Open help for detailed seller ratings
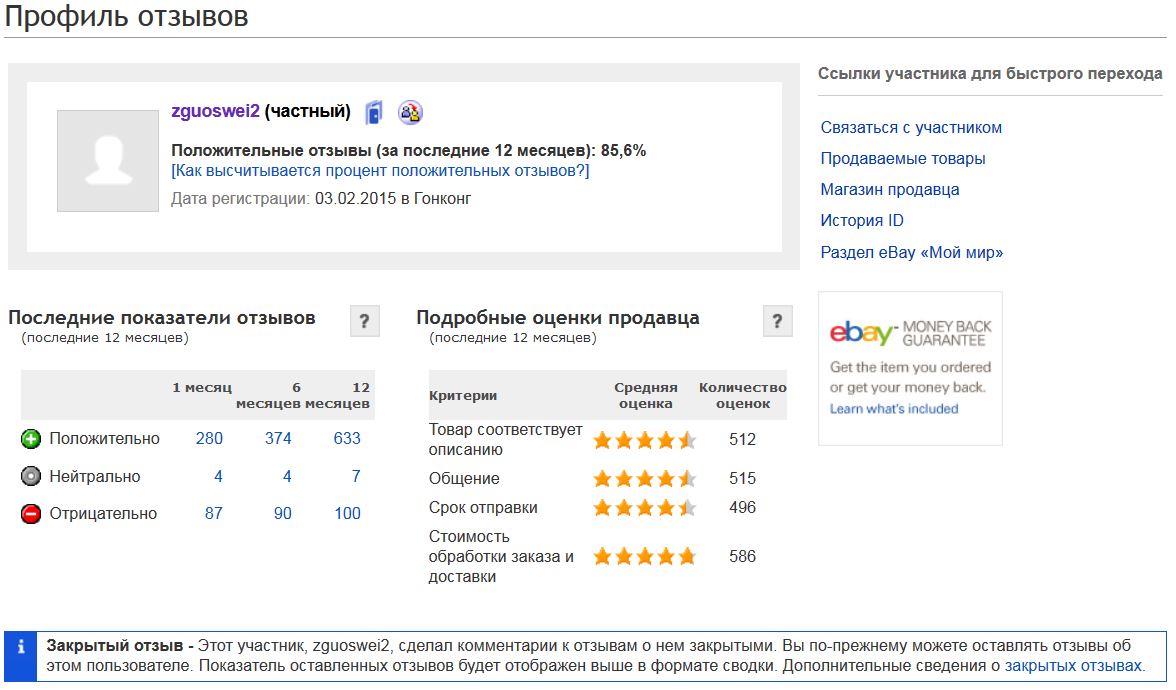 click(777, 321)
